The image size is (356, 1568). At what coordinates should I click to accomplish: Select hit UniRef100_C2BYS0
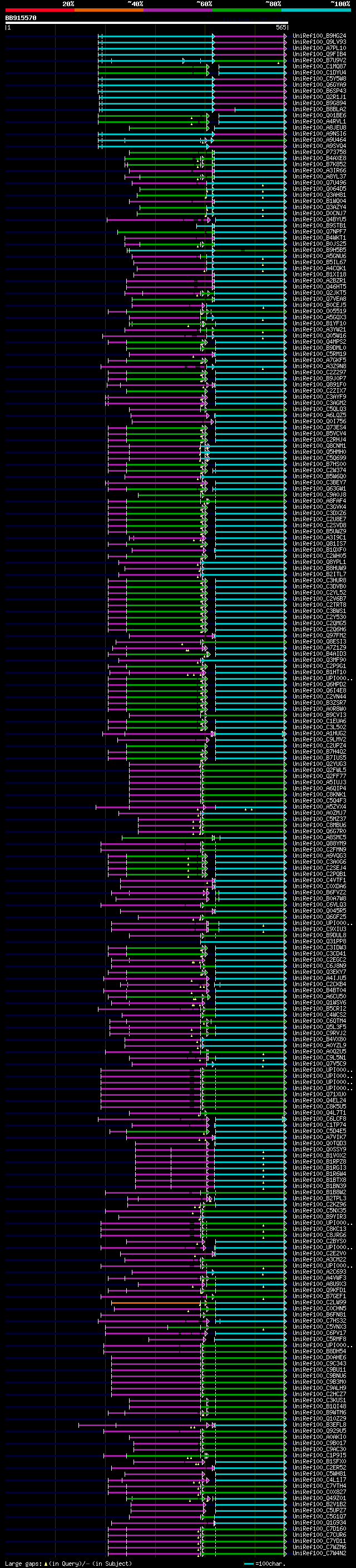(x=319, y=1241)
